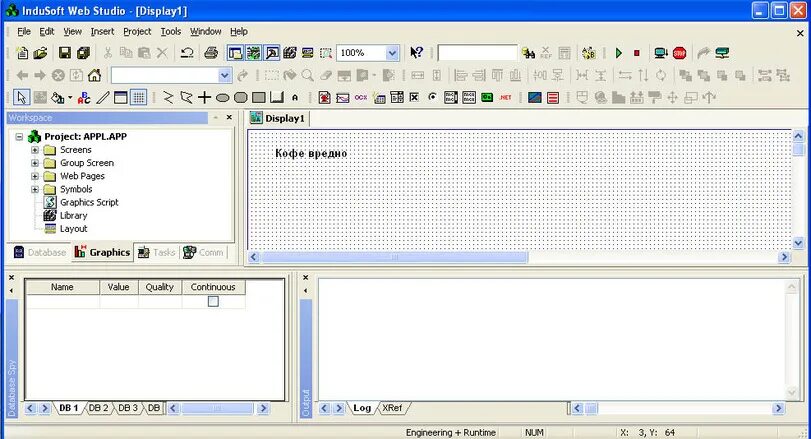
Task: Click the Quality column header
Action: point(160,287)
